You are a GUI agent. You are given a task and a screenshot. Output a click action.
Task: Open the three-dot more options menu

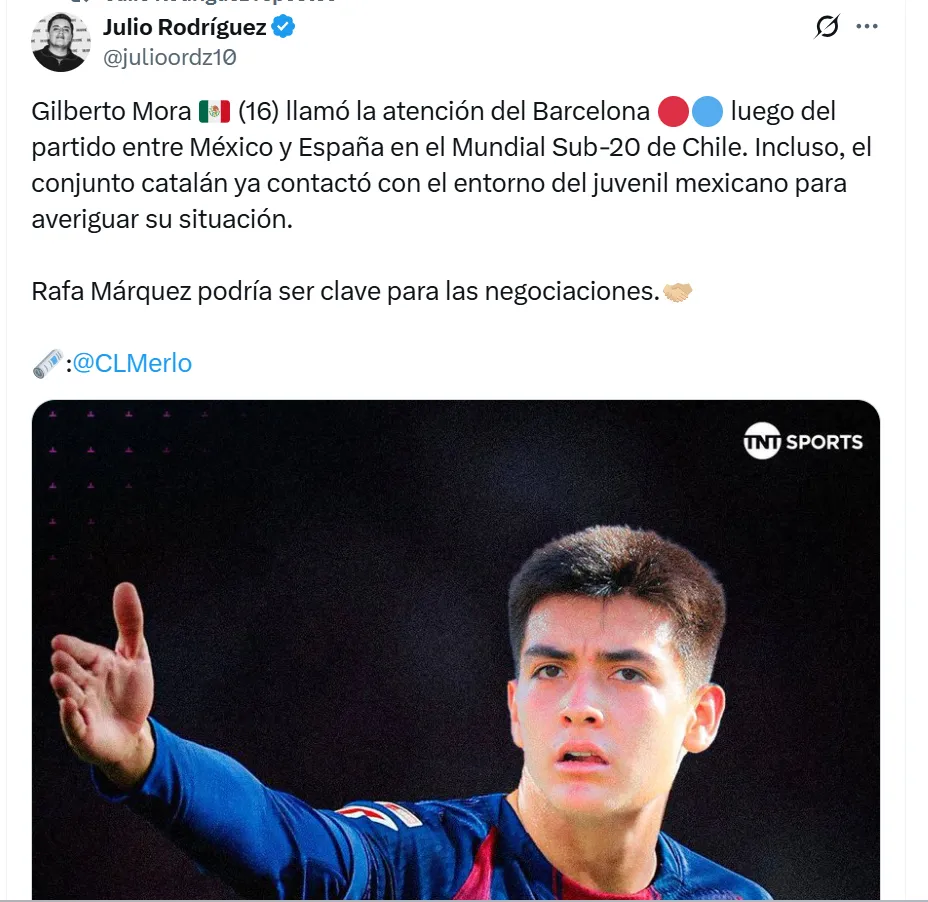coord(868,27)
